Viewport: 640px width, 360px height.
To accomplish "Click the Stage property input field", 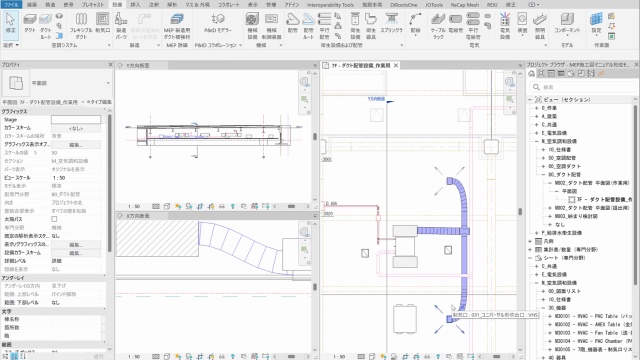I will tap(76, 120).
